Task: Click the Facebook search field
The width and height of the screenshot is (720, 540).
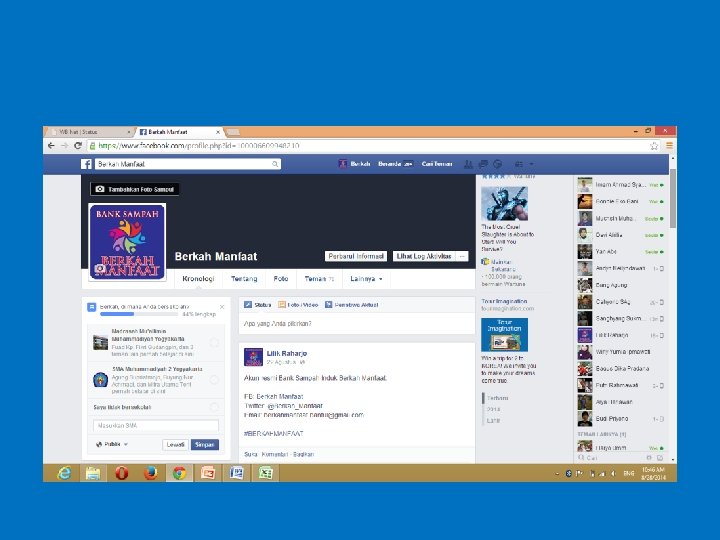Action: point(188,164)
